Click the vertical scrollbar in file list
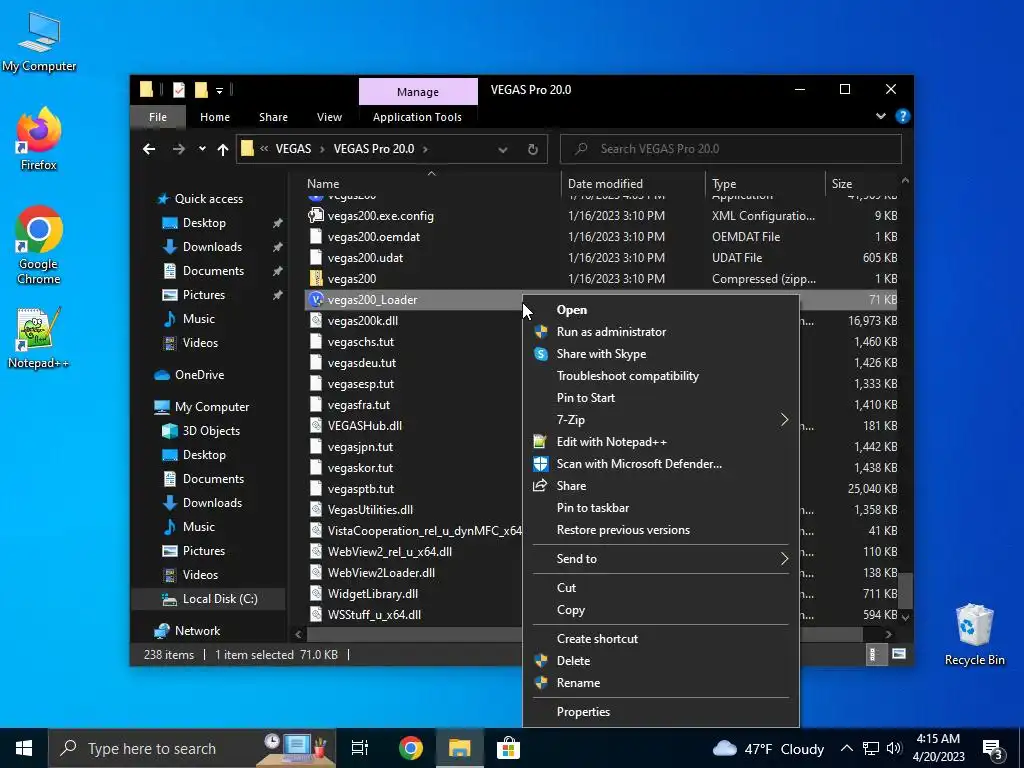This screenshot has width=1024, height=768. pos(904,589)
